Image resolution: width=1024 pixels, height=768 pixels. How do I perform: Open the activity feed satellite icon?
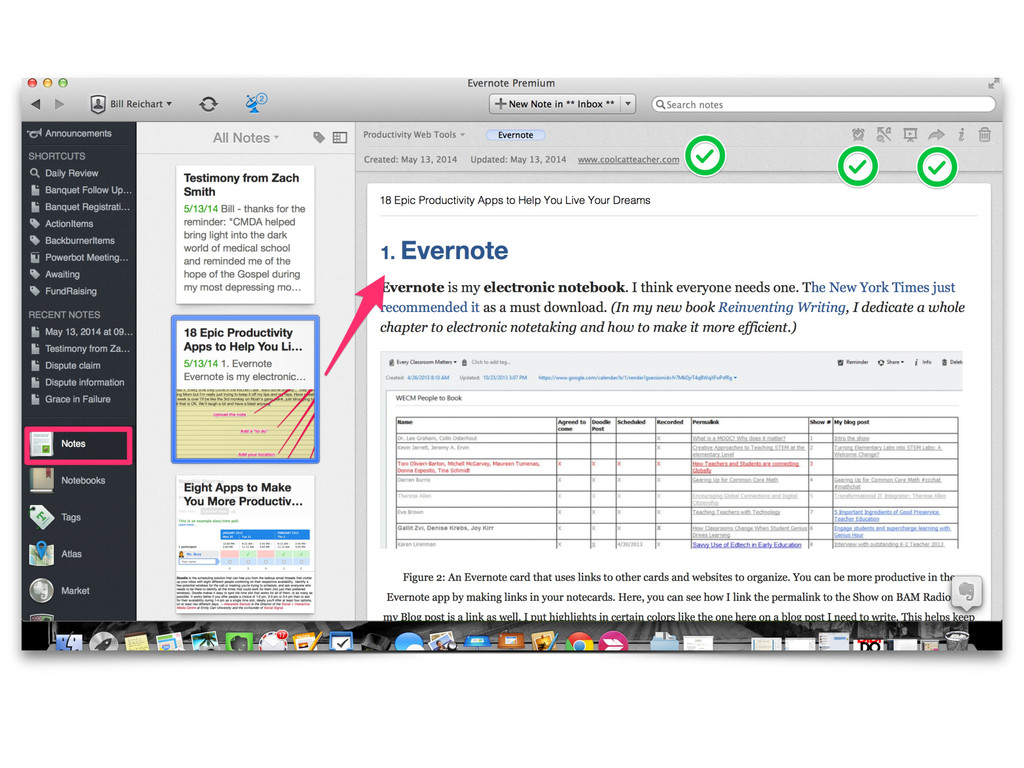point(255,103)
